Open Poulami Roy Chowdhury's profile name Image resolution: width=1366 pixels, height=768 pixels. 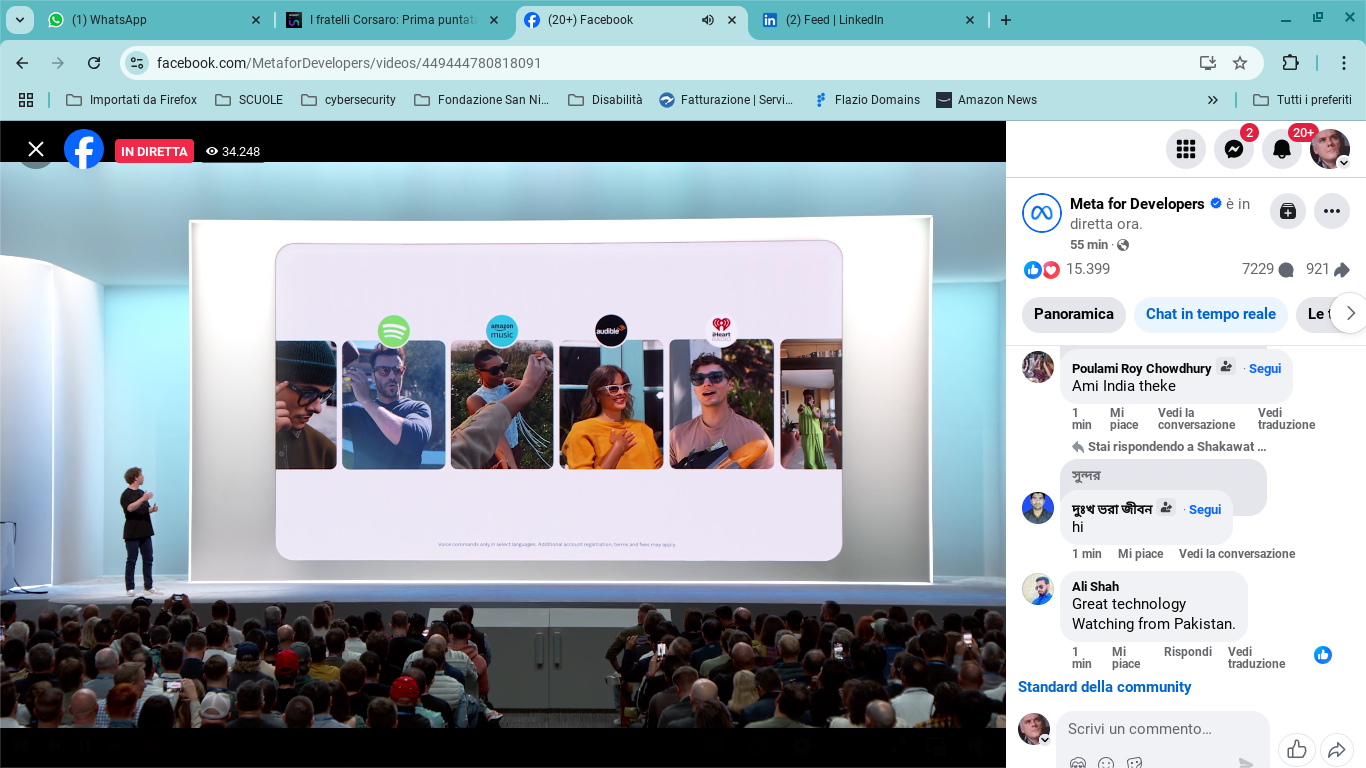pyautogui.click(x=1142, y=368)
